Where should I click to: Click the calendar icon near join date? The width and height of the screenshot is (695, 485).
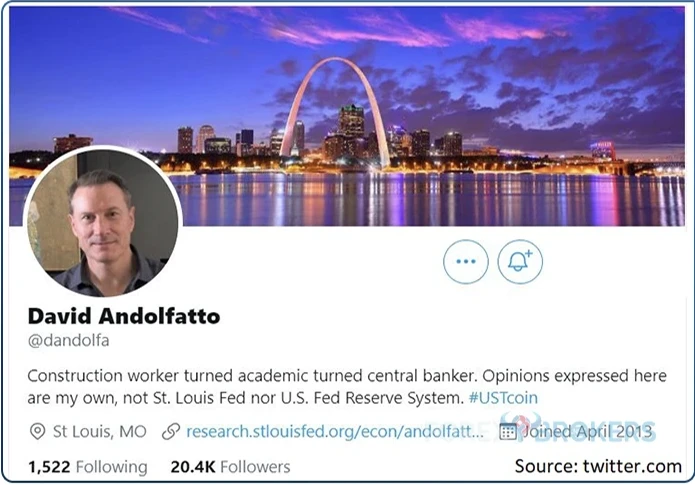(x=508, y=432)
